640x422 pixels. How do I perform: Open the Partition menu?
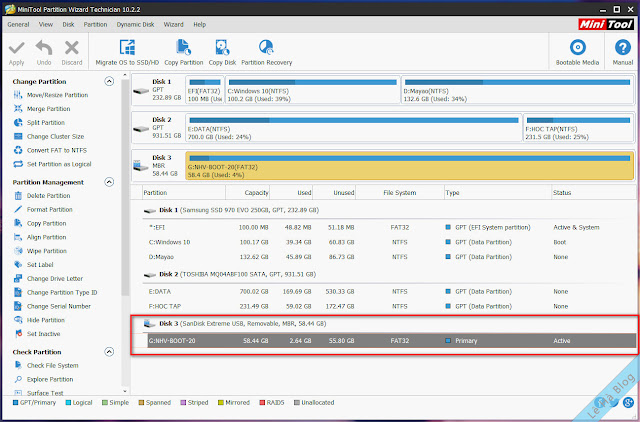pyautogui.click(x=95, y=24)
